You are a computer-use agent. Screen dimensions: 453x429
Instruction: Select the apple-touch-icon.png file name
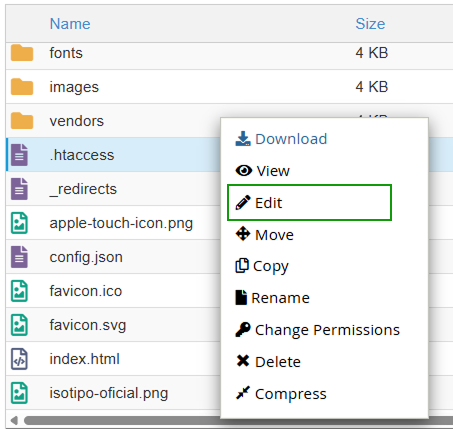[x=121, y=223]
